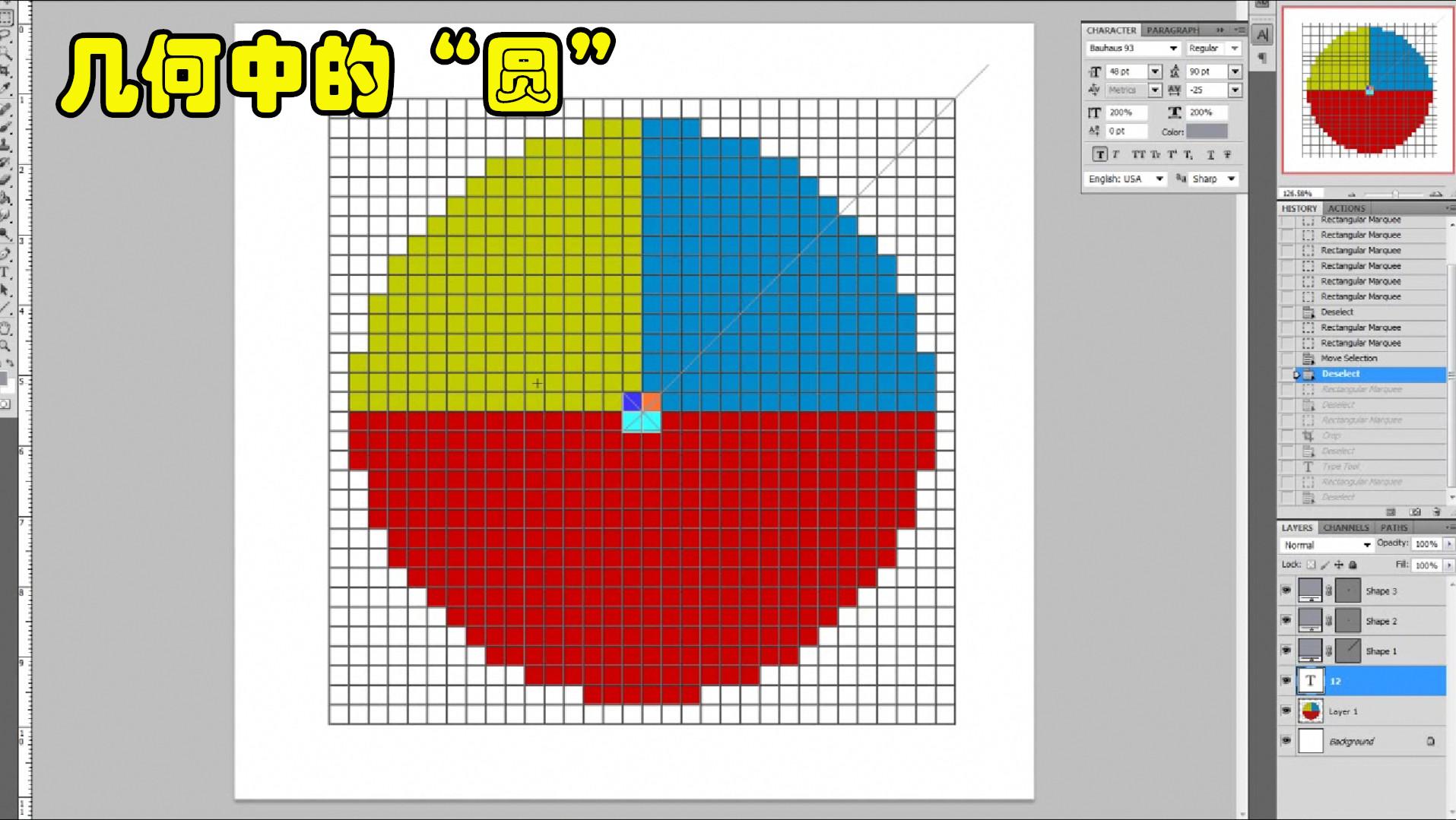Toggle Subscript text style
The image size is (1456, 820).
tap(1188, 154)
